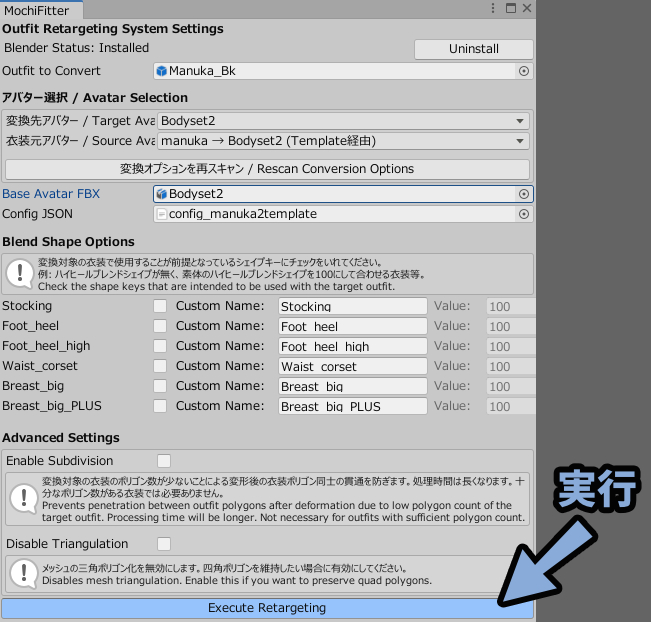The width and height of the screenshot is (651, 622).
Task: Enable the Stocking blend shape checkbox
Action: (160, 306)
